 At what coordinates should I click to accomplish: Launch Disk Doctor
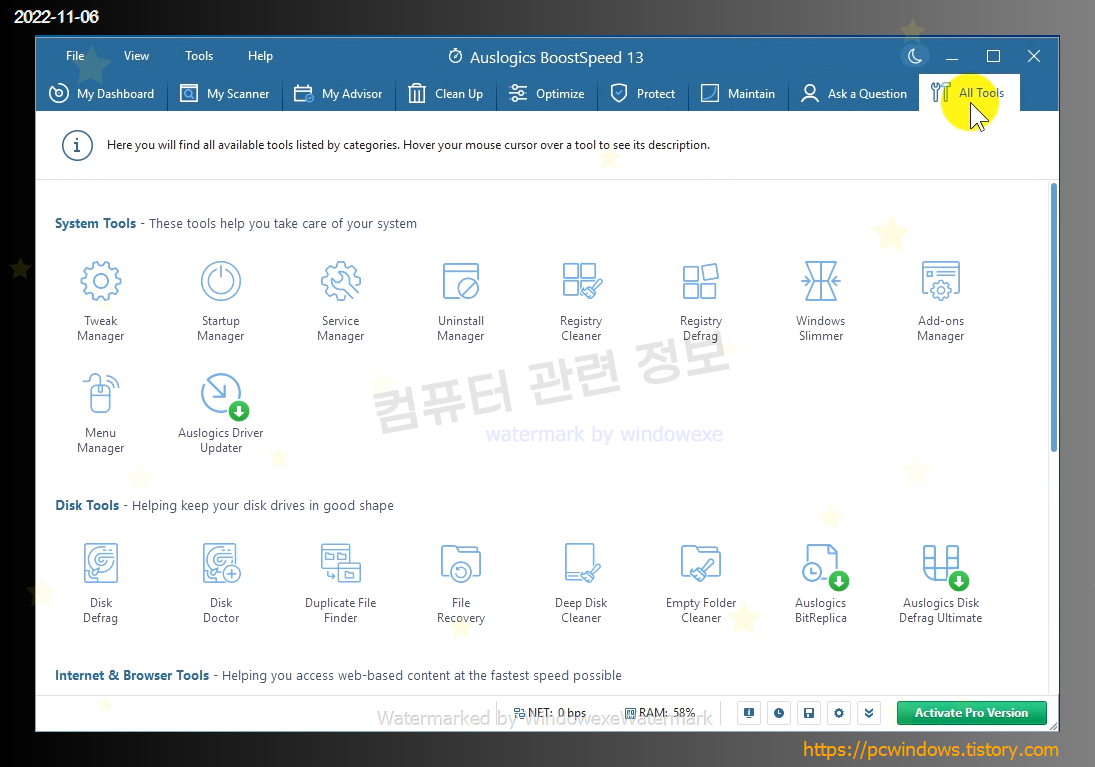tap(221, 583)
